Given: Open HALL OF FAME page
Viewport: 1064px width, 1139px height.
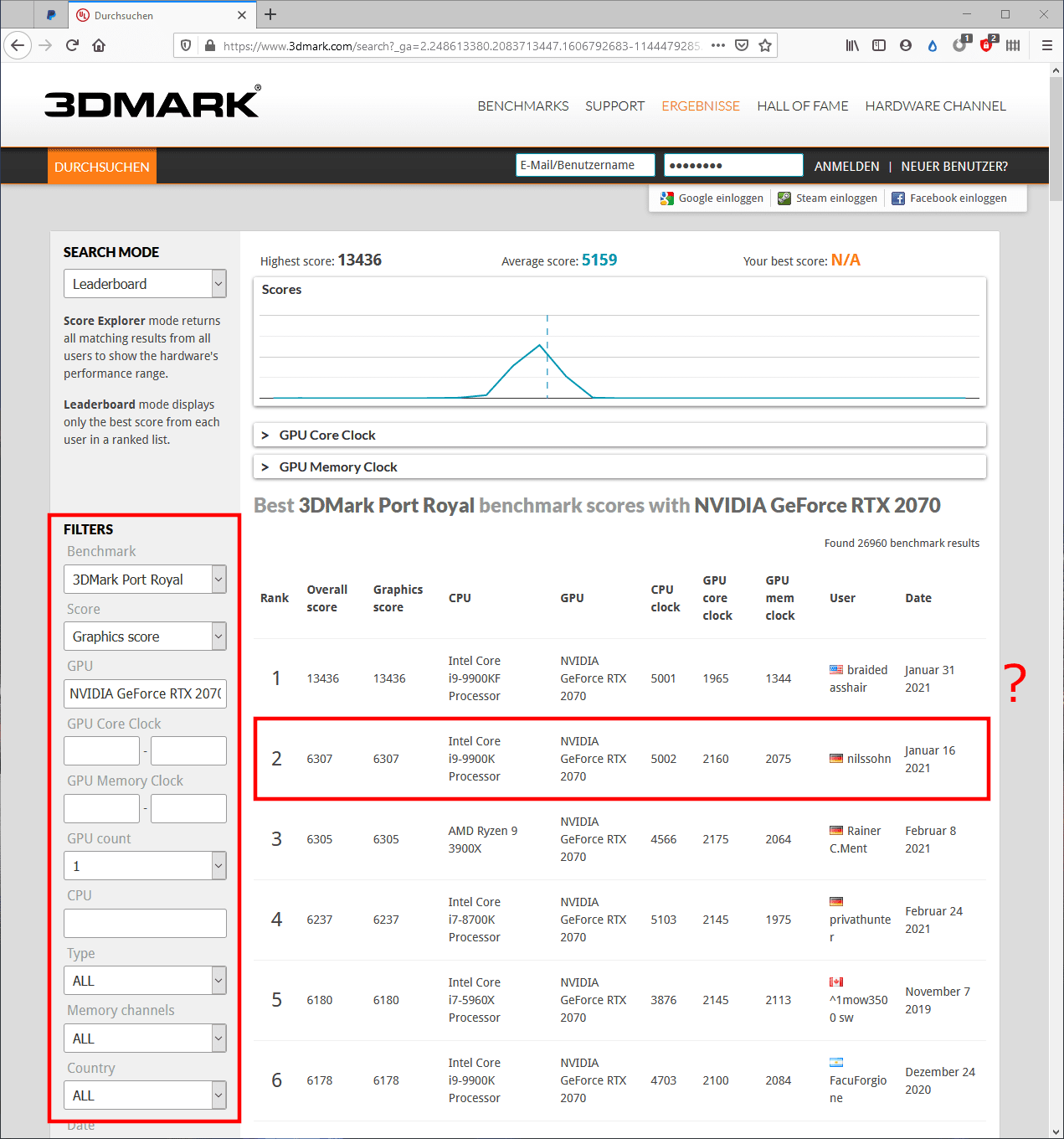Looking at the screenshot, I should pyautogui.click(x=803, y=106).
